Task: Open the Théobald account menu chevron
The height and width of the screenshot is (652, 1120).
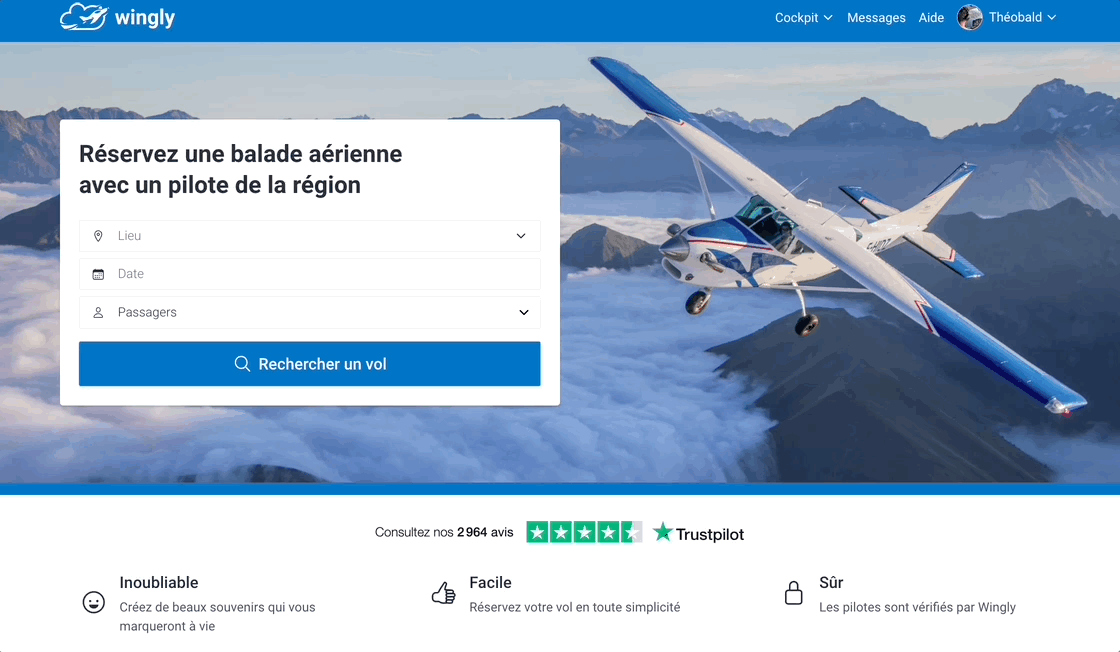Action: [x=1051, y=18]
